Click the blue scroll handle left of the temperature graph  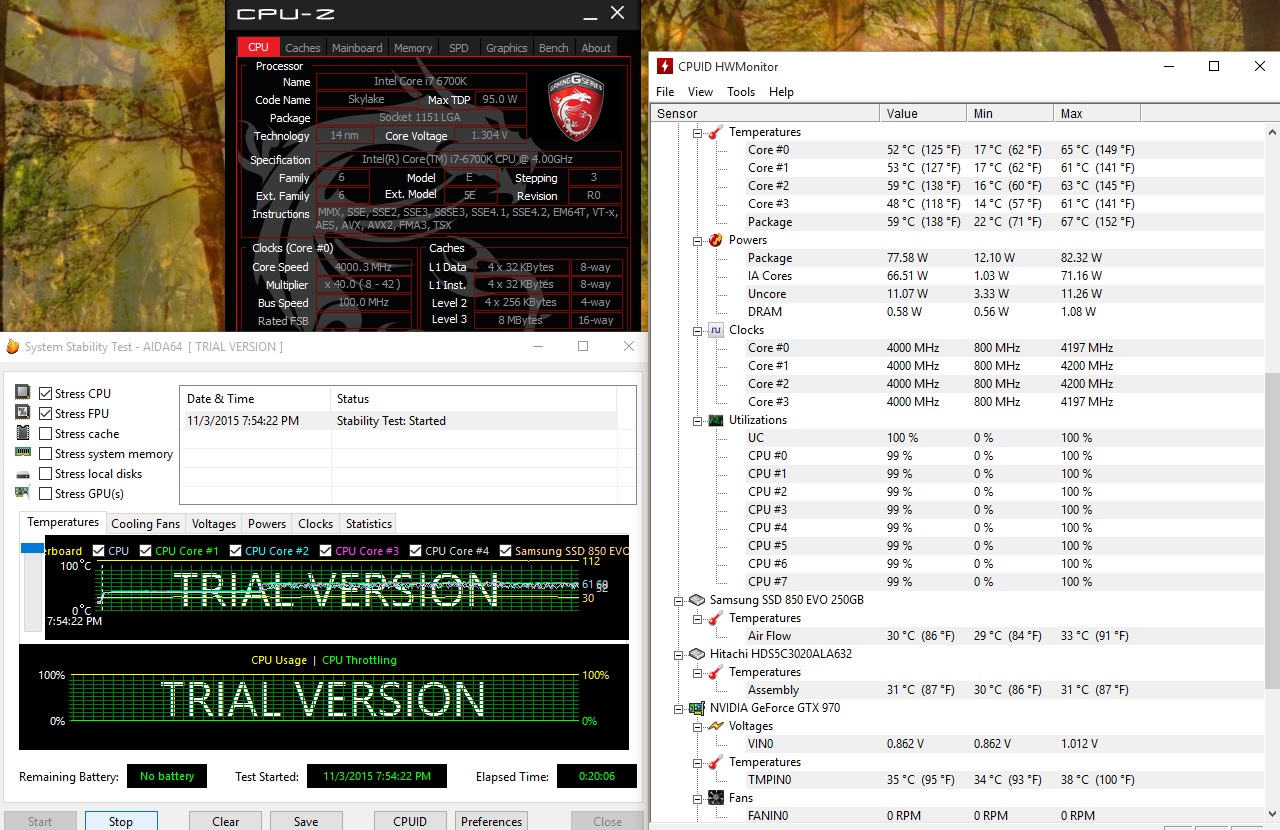click(33, 549)
